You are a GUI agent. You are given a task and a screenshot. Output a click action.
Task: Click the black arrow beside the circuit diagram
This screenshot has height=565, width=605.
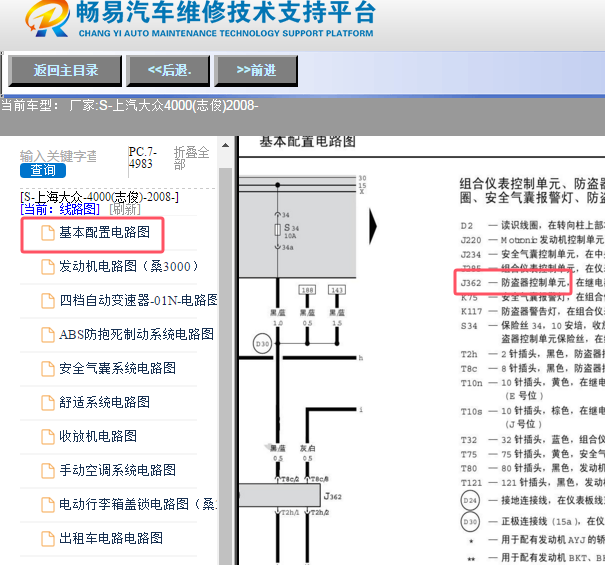tap(372, 227)
